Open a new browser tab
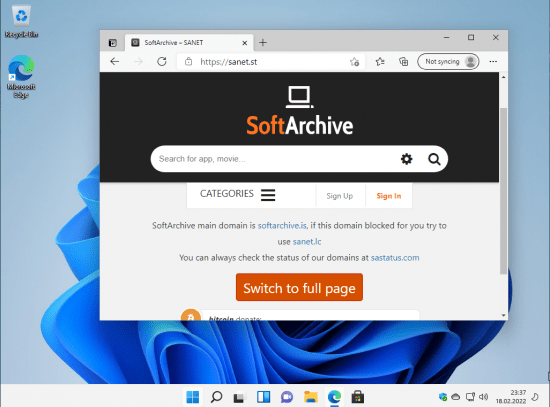Screen dimensions: 550x407 [263, 43]
